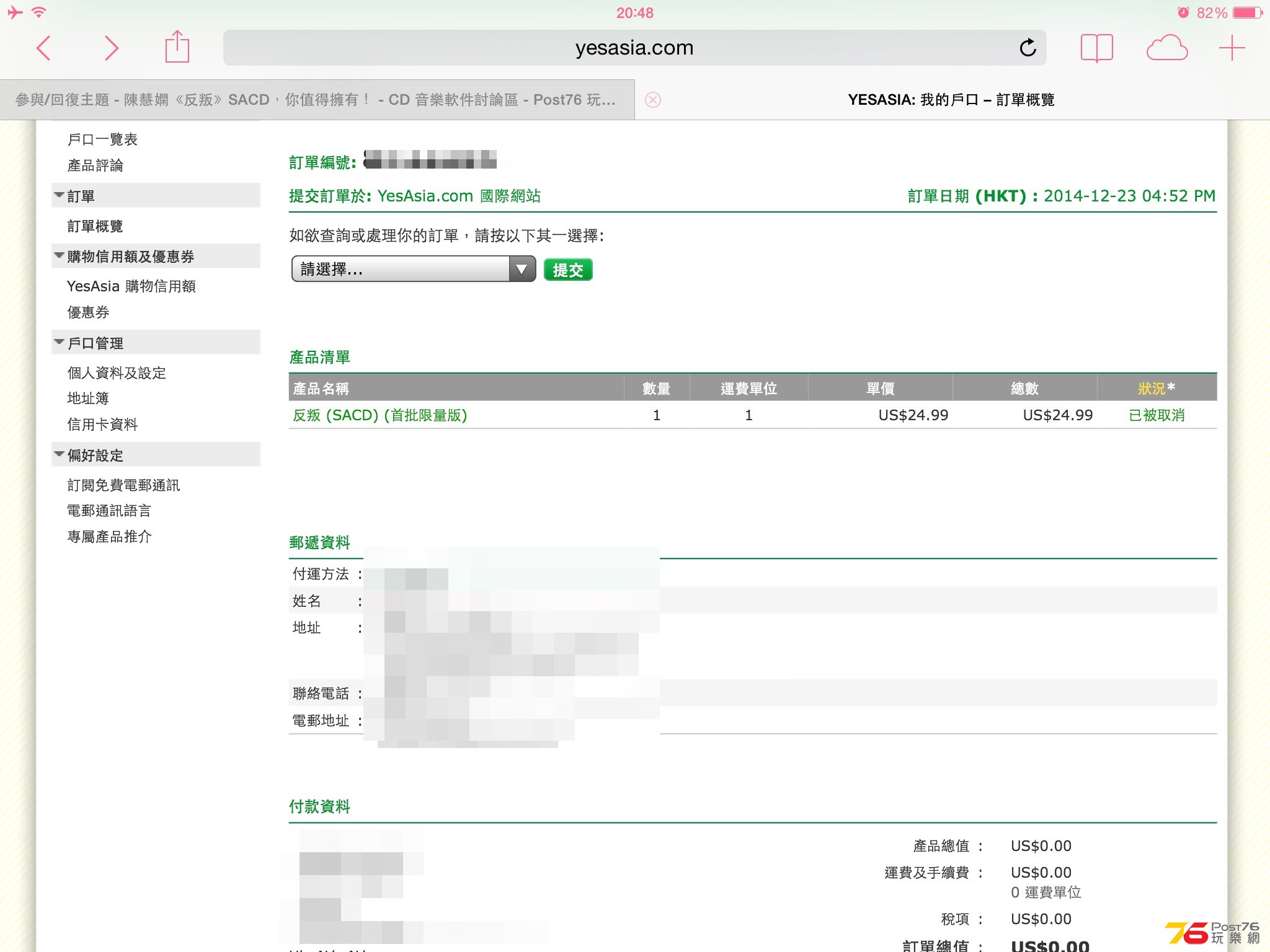Click the 數量 column header
Image resolution: width=1270 pixels, height=952 pixels.
coord(656,389)
